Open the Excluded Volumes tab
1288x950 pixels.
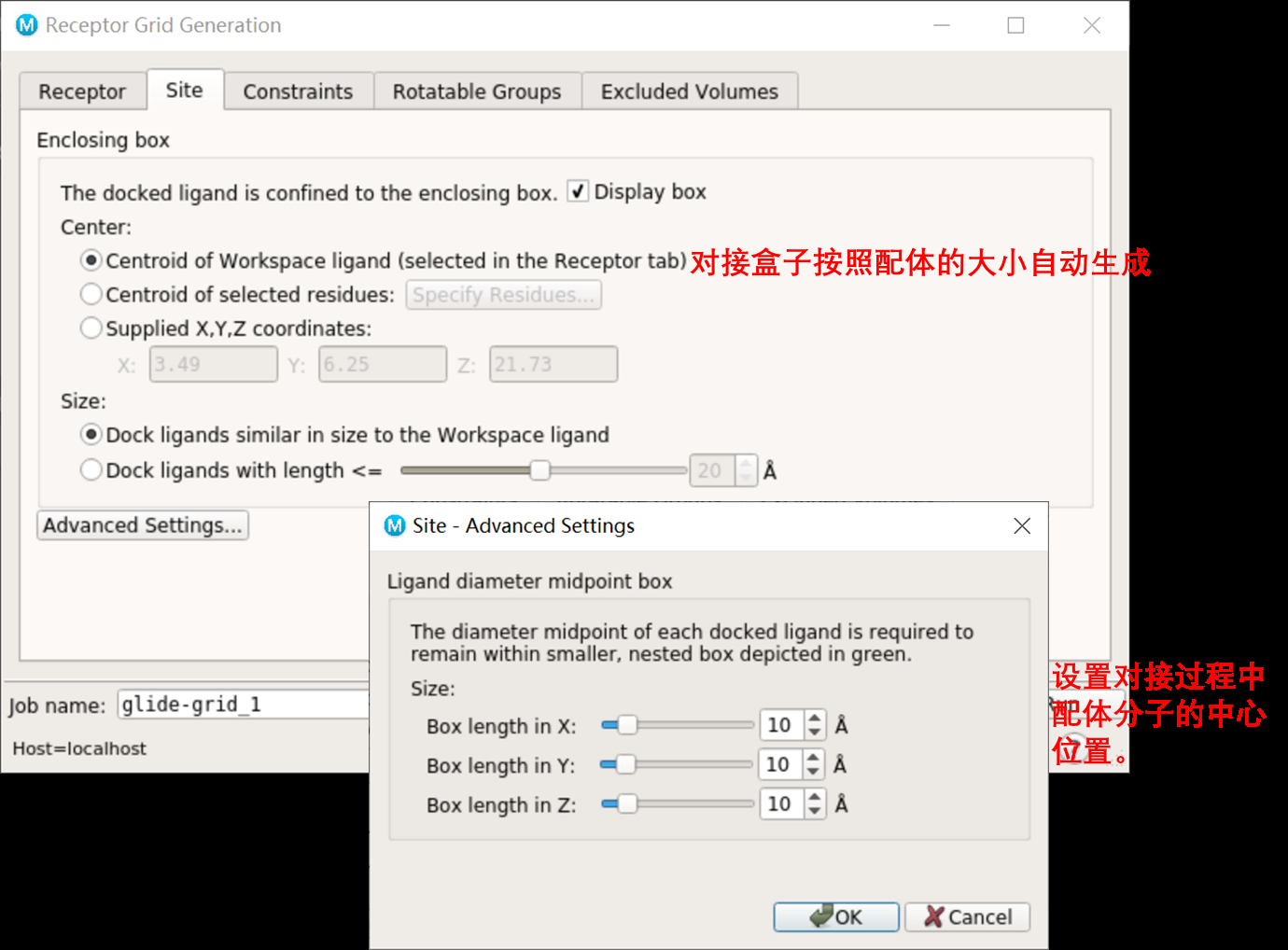coord(690,91)
